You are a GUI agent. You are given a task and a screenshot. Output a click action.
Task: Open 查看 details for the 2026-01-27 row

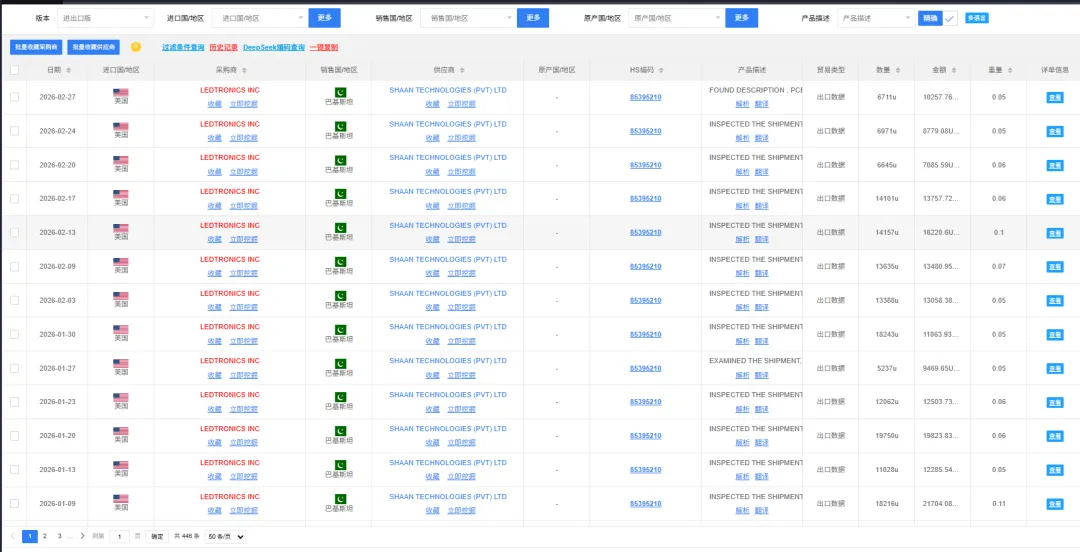(x=1055, y=369)
